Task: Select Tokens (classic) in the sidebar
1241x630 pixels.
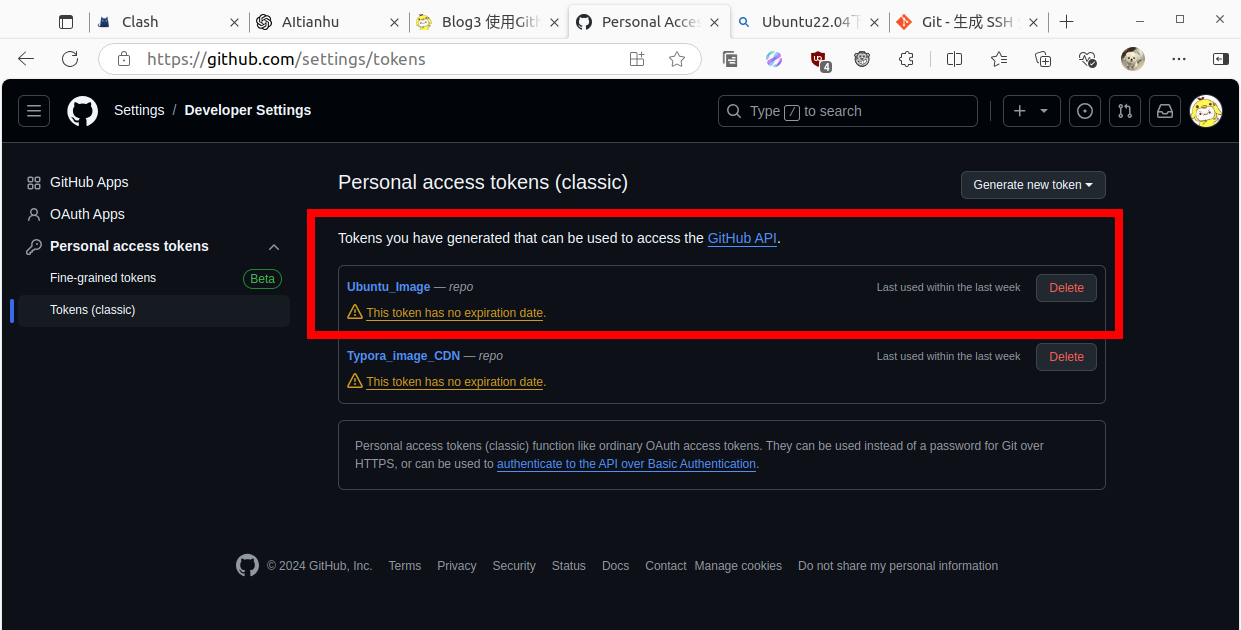Action: click(154, 310)
